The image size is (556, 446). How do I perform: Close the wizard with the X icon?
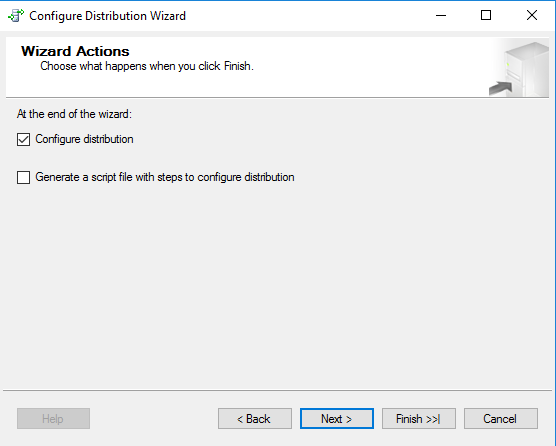click(532, 15)
